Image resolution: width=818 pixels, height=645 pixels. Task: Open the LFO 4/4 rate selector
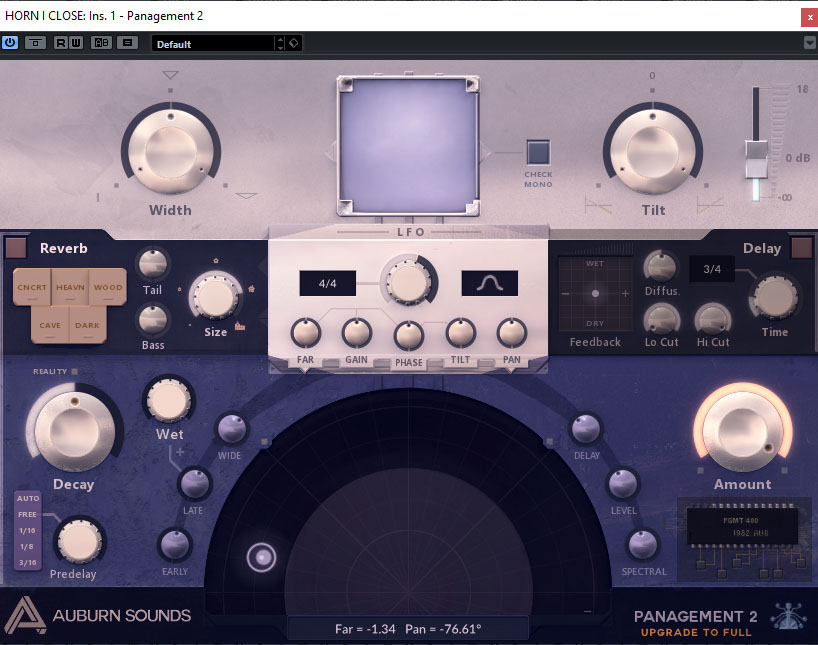pos(328,283)
